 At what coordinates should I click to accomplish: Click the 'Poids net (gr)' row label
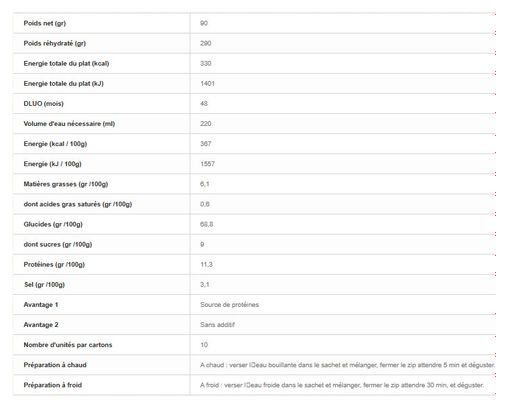tap(45, 23)
